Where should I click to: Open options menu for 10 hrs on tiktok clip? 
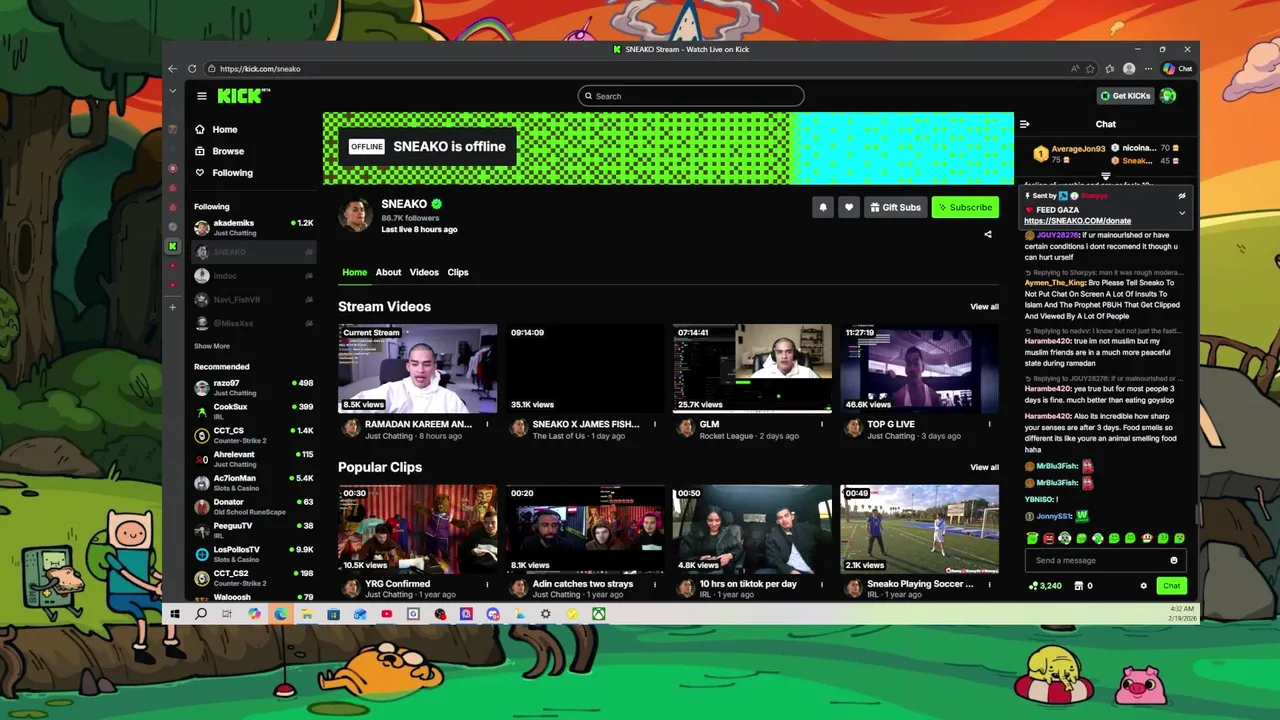(822, 584)
